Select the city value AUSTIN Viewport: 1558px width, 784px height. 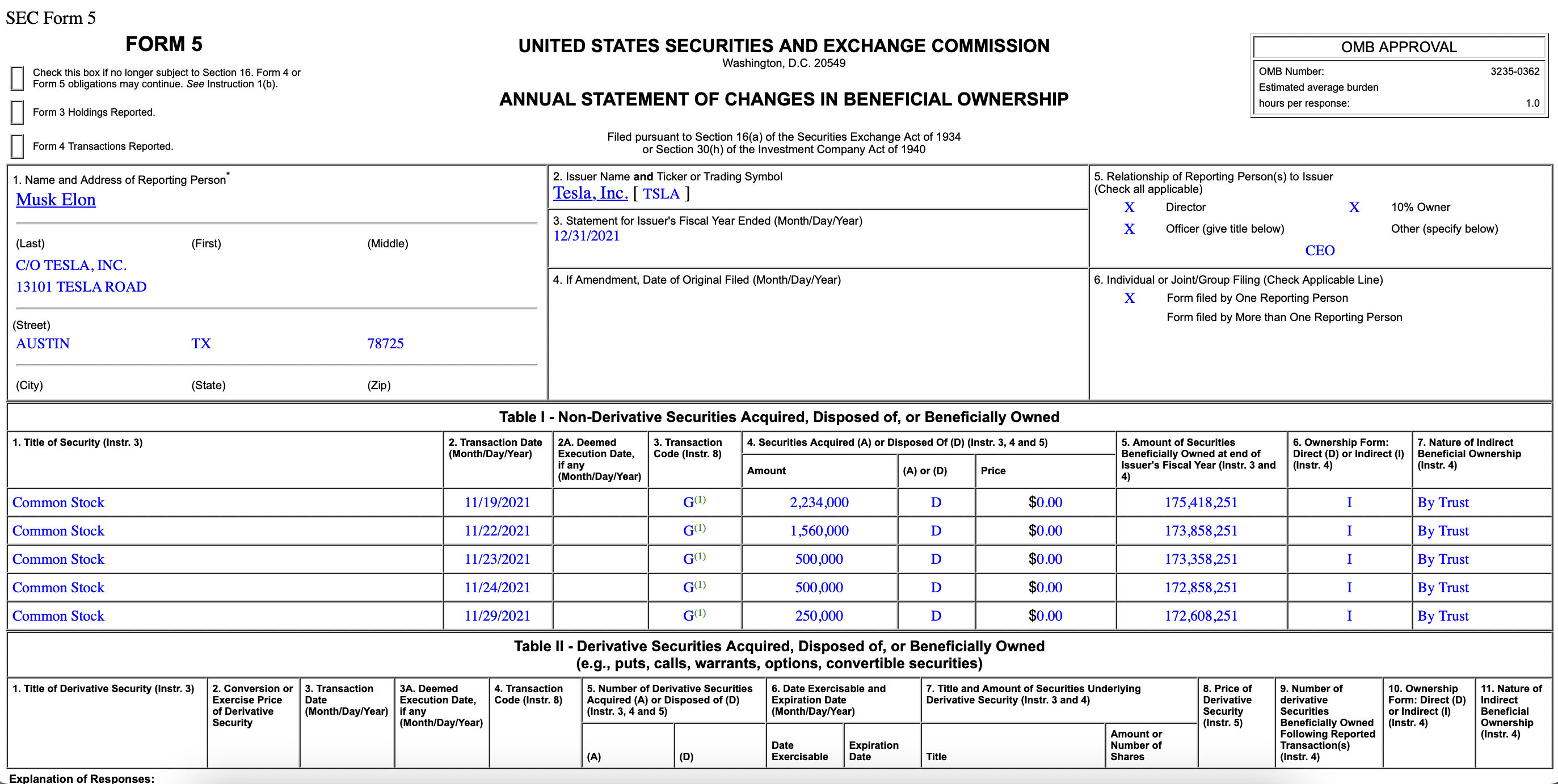[x=43, y=344]
